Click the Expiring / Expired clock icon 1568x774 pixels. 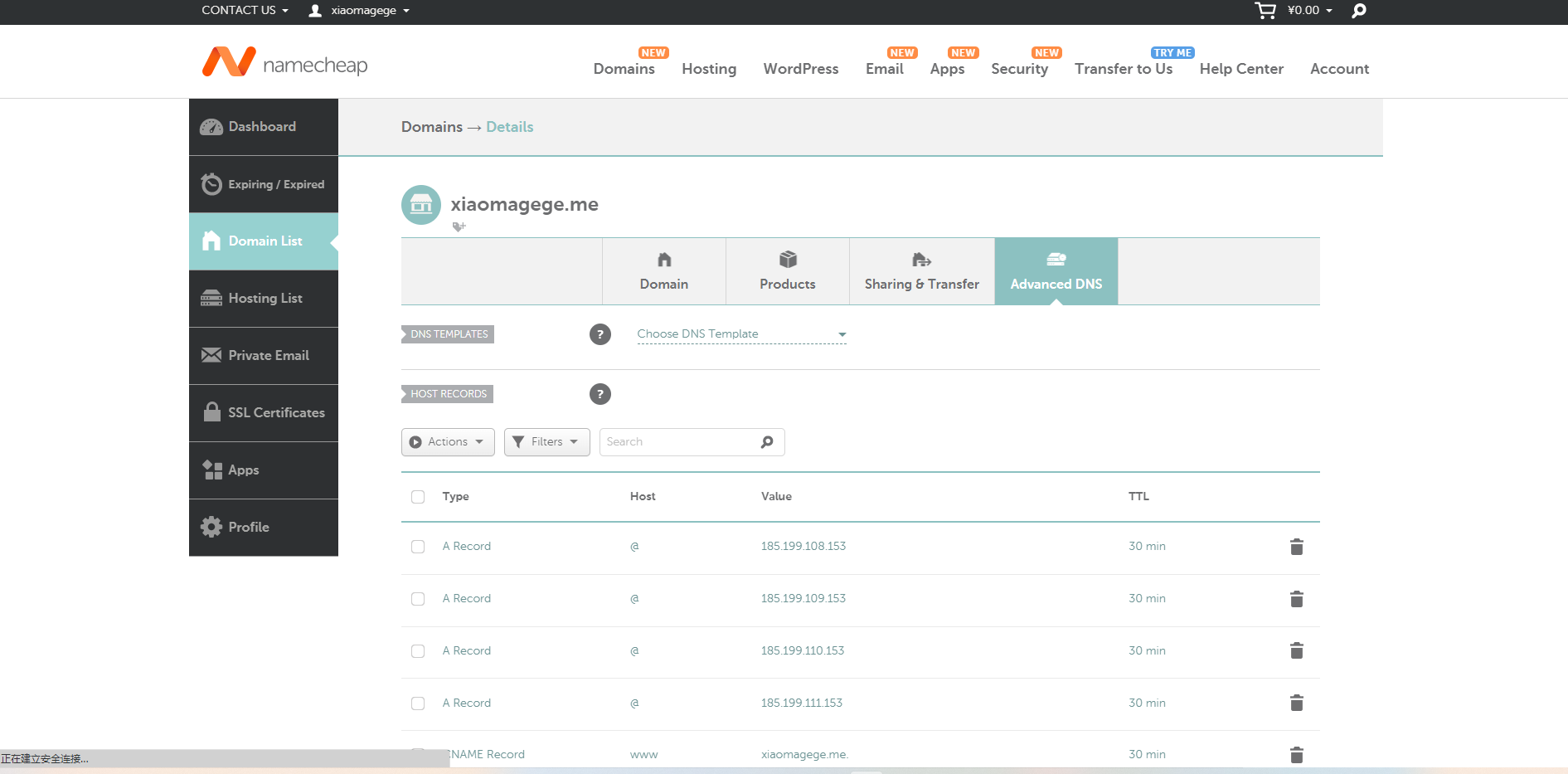coord(211,184)
